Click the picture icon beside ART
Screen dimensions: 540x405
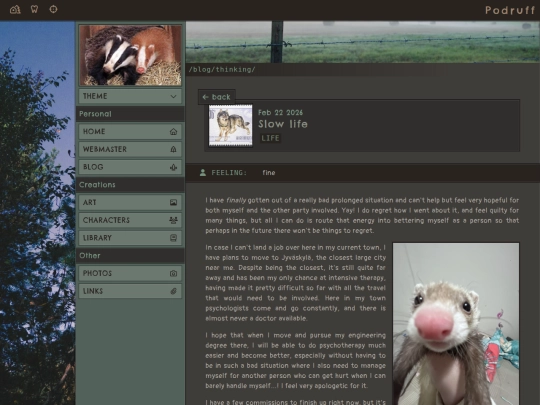pyautogui.click(x=174, y=202)
